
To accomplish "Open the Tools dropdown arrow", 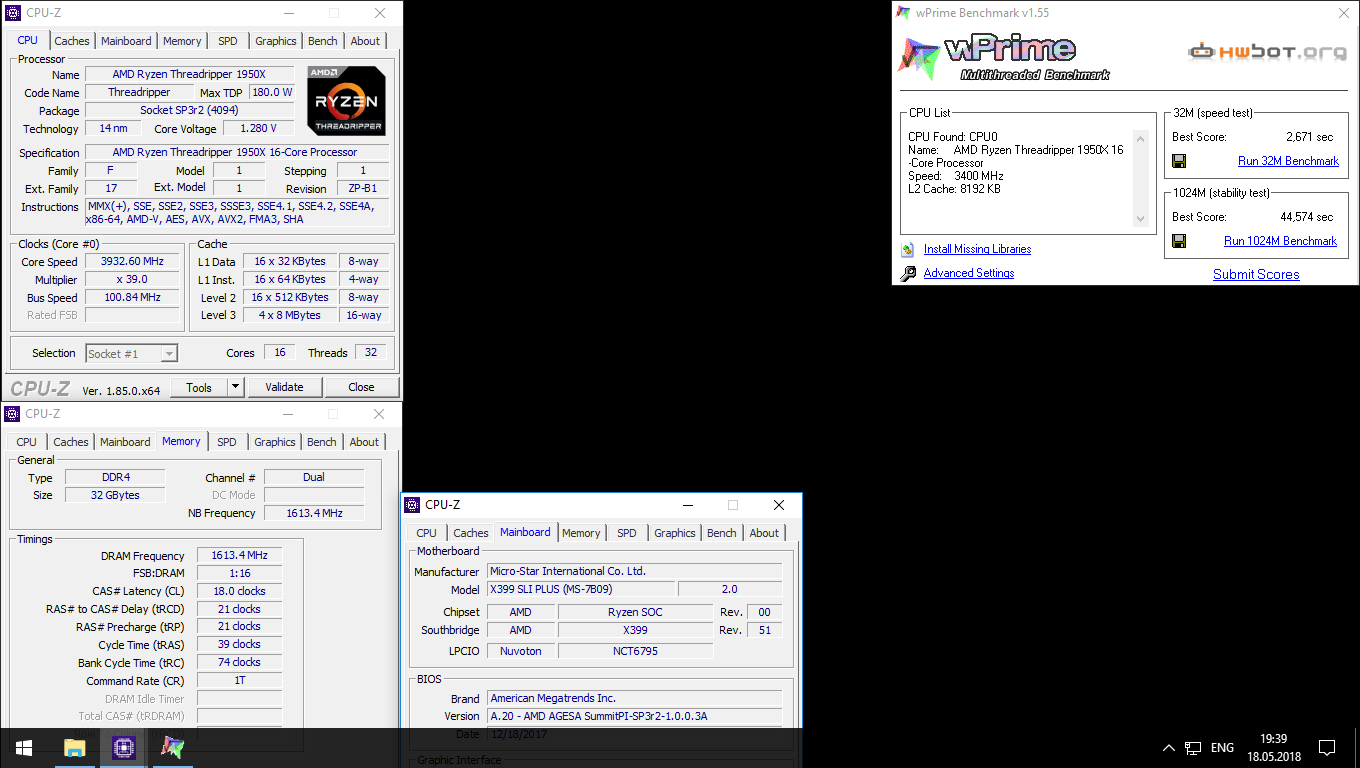I will coord(236,387).
